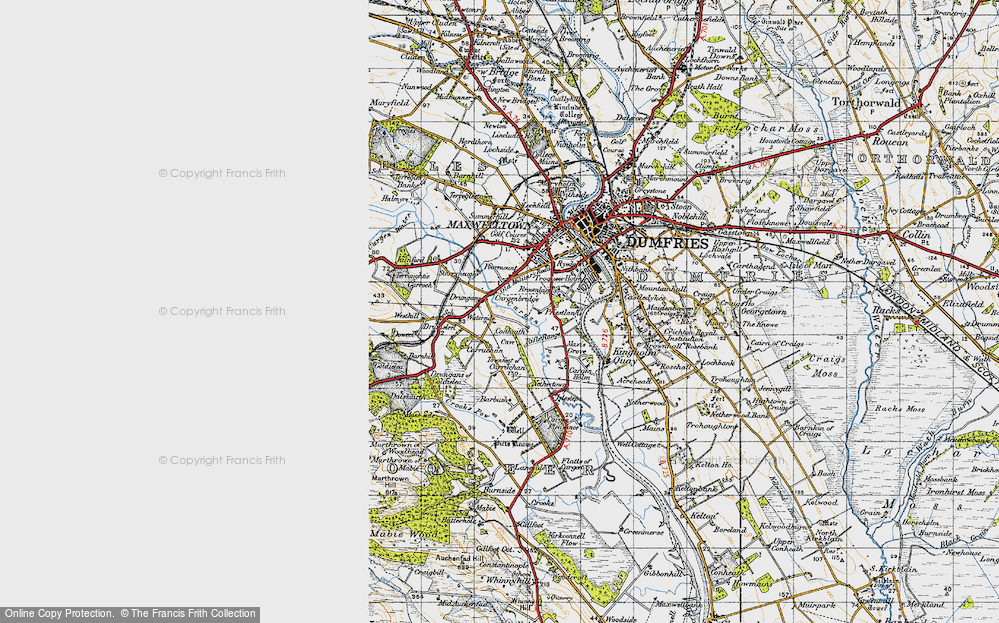Image resolution: width=999 pixels, height=623 pixels.
Task: Select the Lochside label
Action: tap(500, 149)
